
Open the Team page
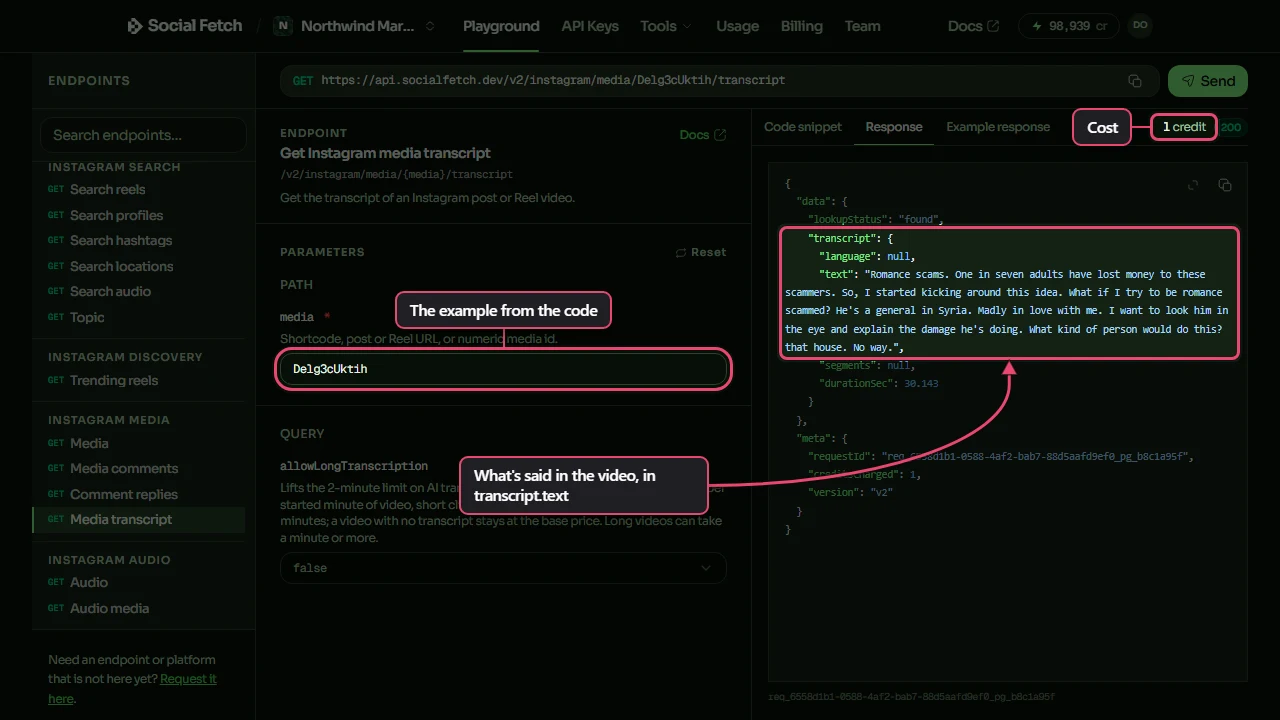[x=863, y=26]
